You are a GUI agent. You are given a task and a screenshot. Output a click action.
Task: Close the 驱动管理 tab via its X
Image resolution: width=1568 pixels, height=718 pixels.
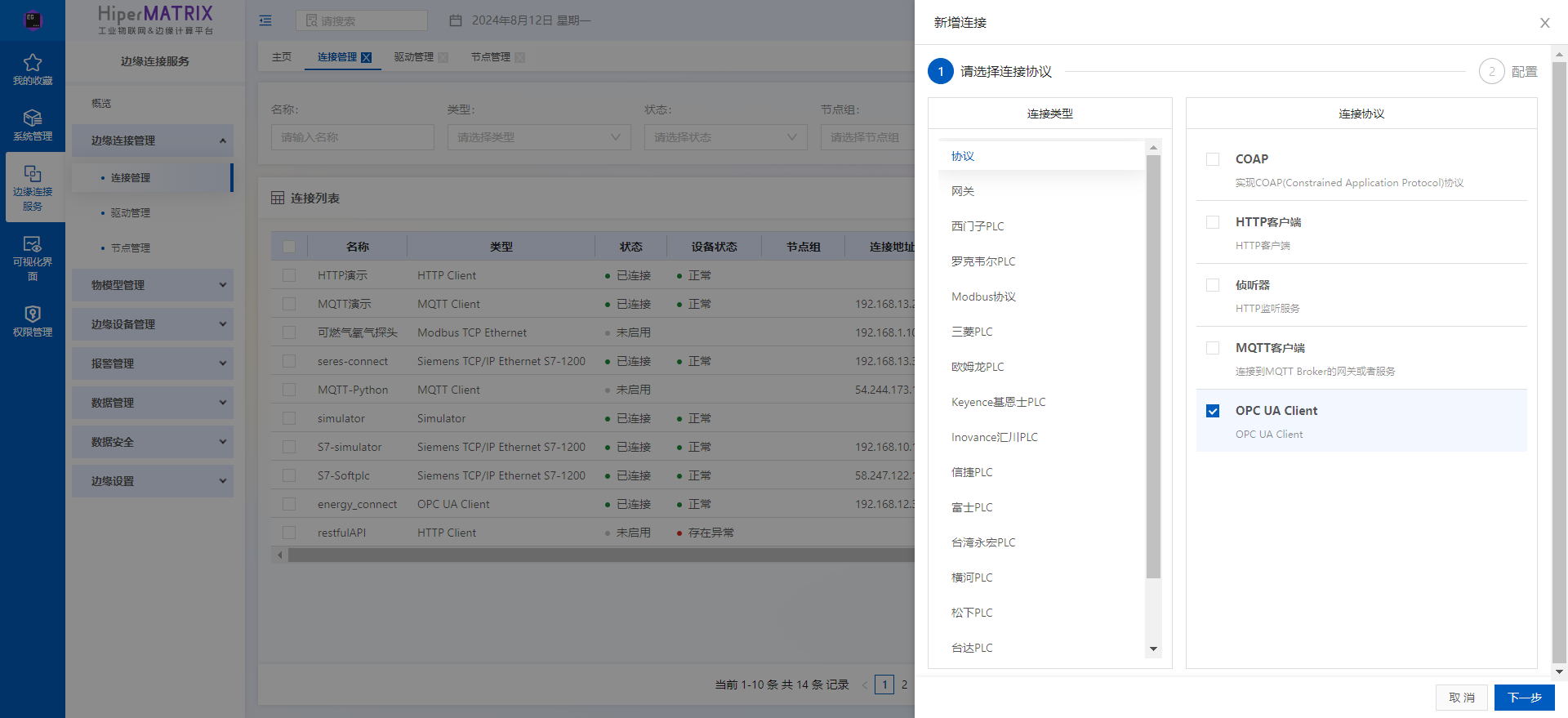[x=443, y=57]
